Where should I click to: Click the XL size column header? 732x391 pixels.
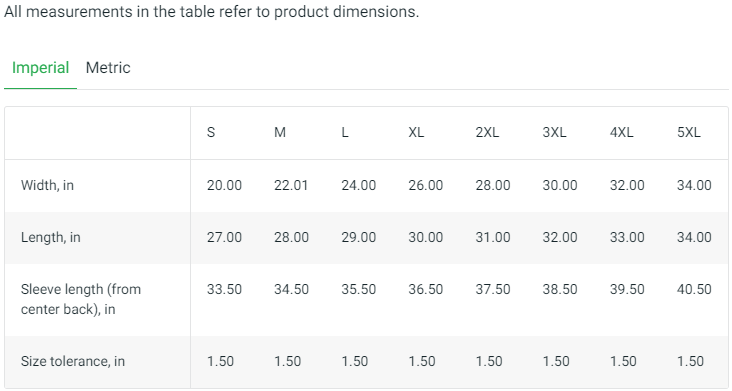click(x=416, y=133)
